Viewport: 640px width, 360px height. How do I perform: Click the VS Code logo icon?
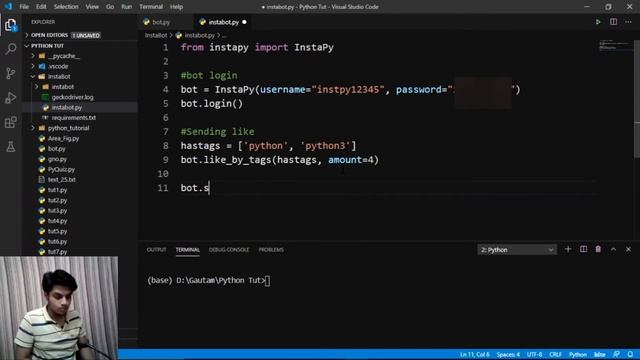click(x=8, y=7)
